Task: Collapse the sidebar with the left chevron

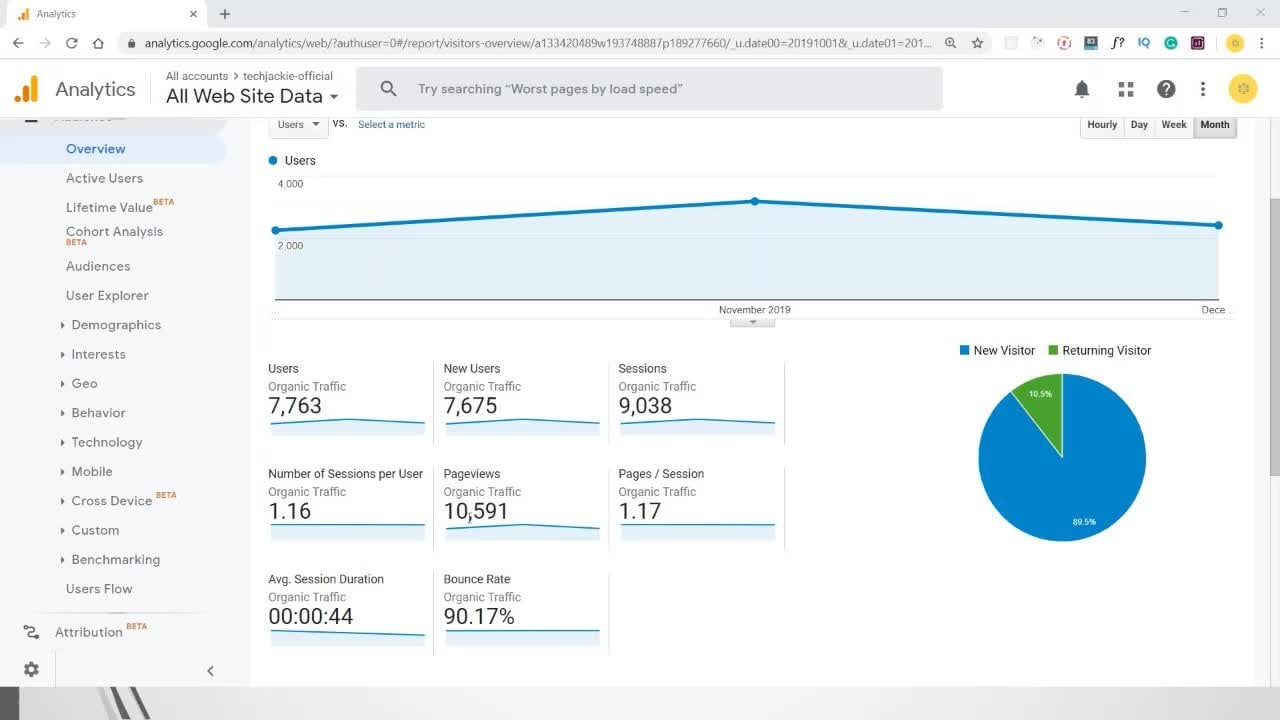Action: click(x=210, y=671)
